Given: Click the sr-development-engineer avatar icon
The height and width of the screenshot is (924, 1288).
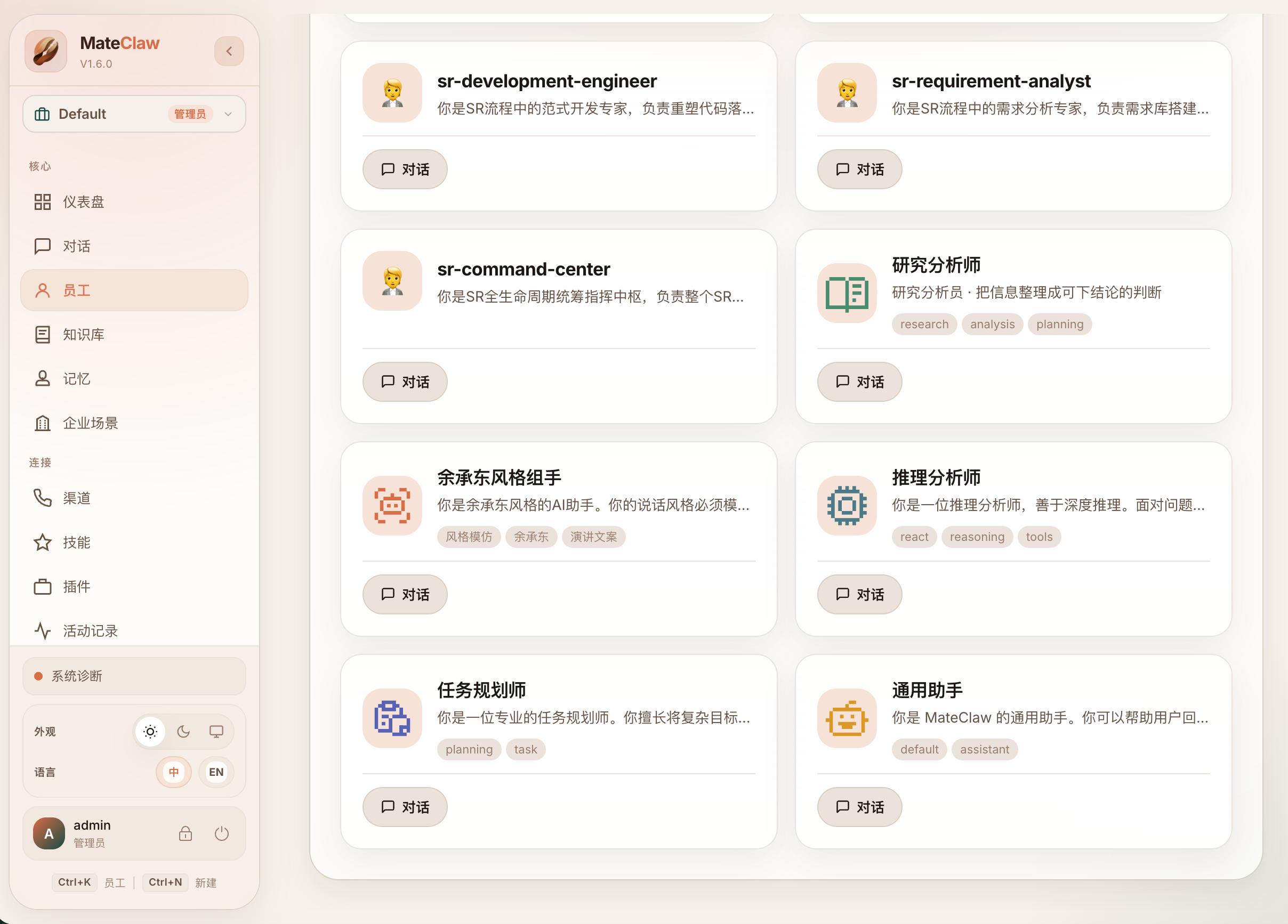Looking at the screenshot, I should pyautogui.click(x=392, y=93).
